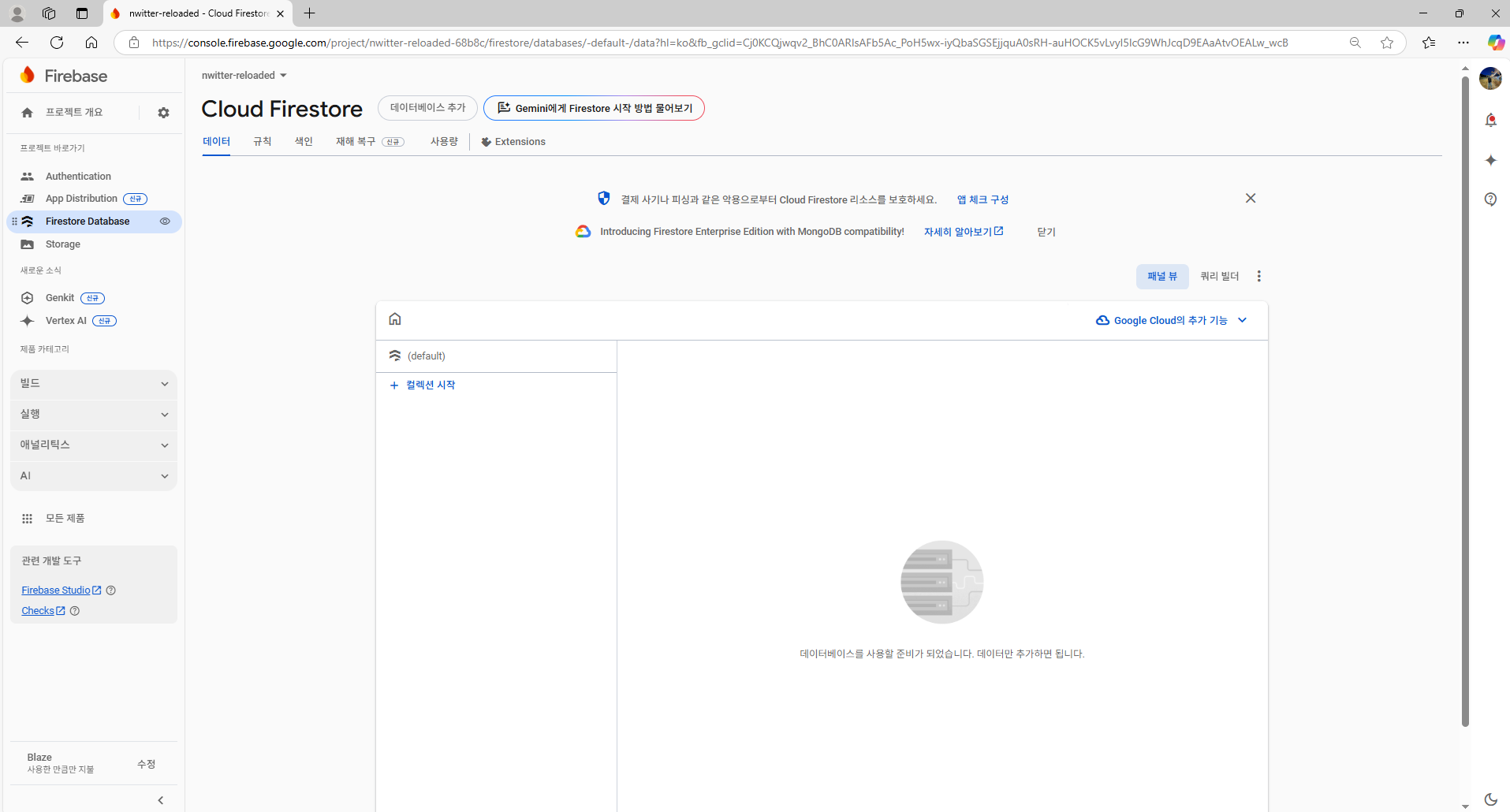Image resolution: width=1510 pixels, height=812 pixels.
Task: Go back in browser
Action: (22, 43)
